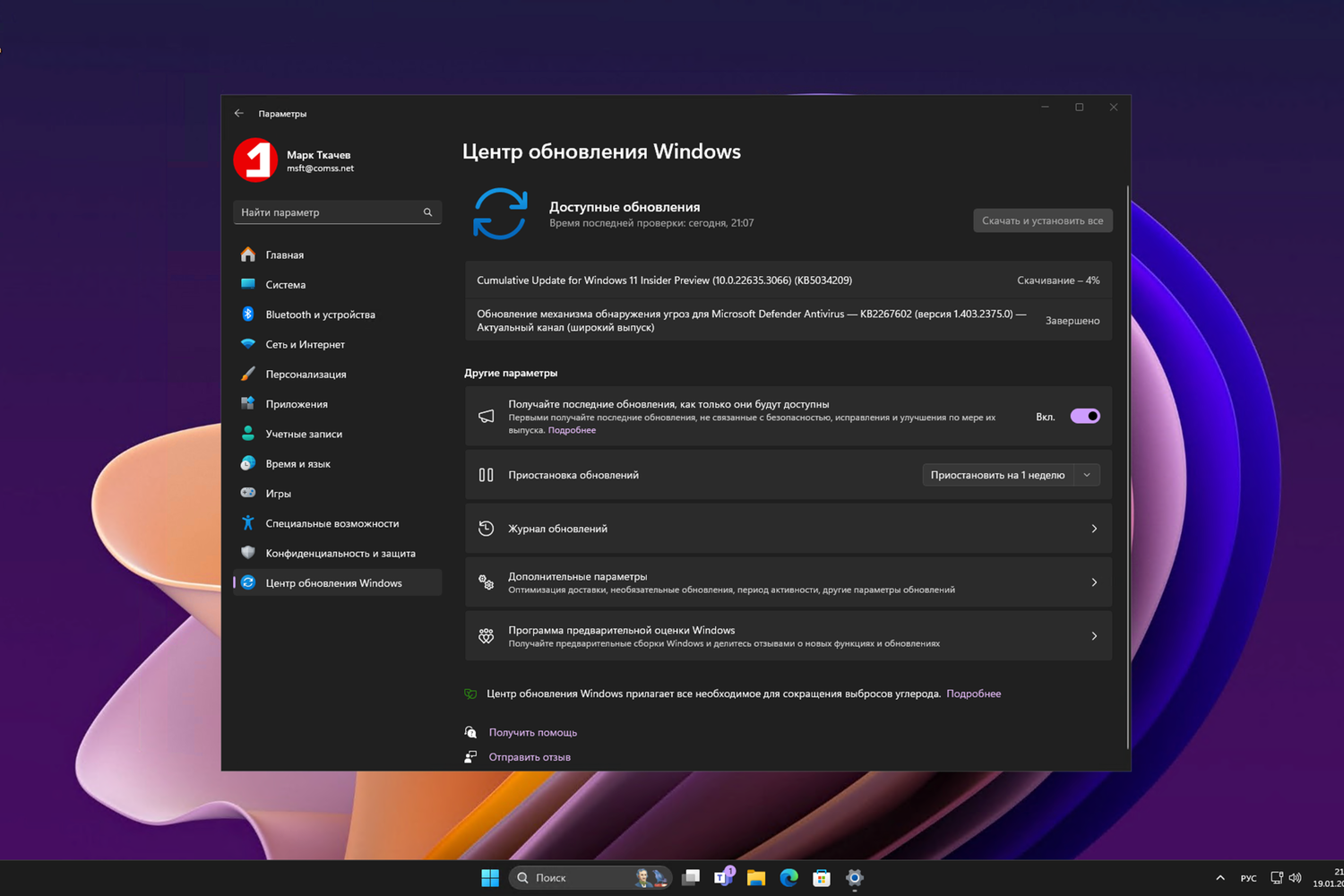Launch Microsoft Teams from the taskbar
Image resolution: width=1344 pixels, height=896 pixels.
(x=724, y=877)
